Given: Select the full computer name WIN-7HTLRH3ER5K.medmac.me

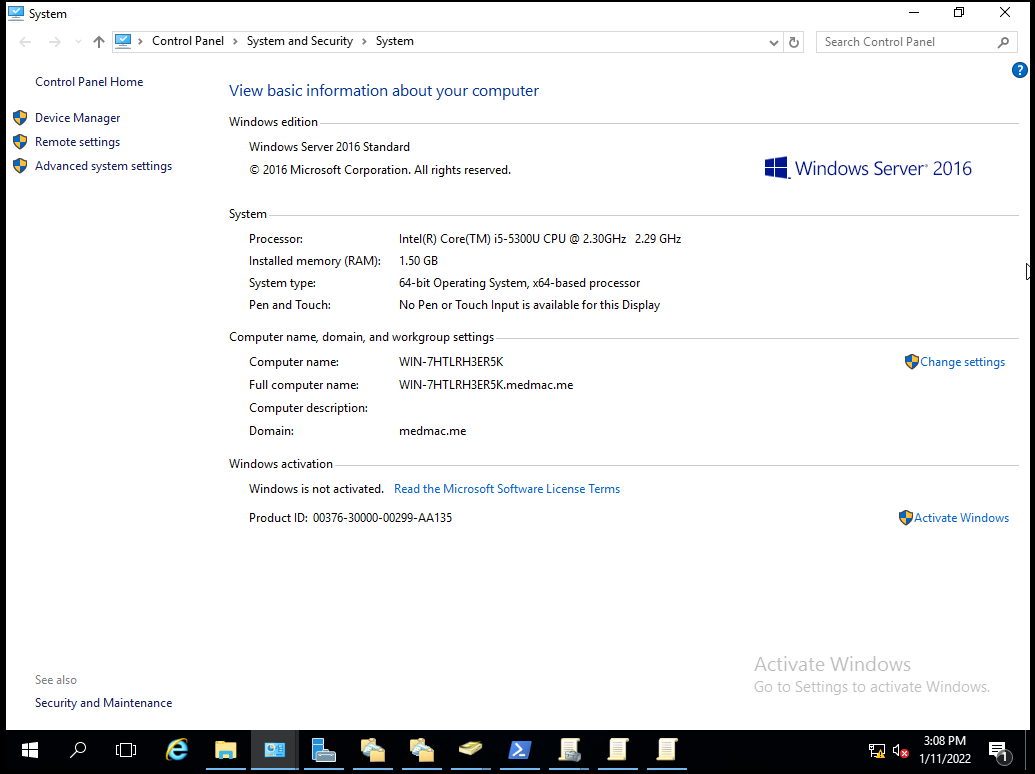Looking at the screenshot, I should [486, 385].
